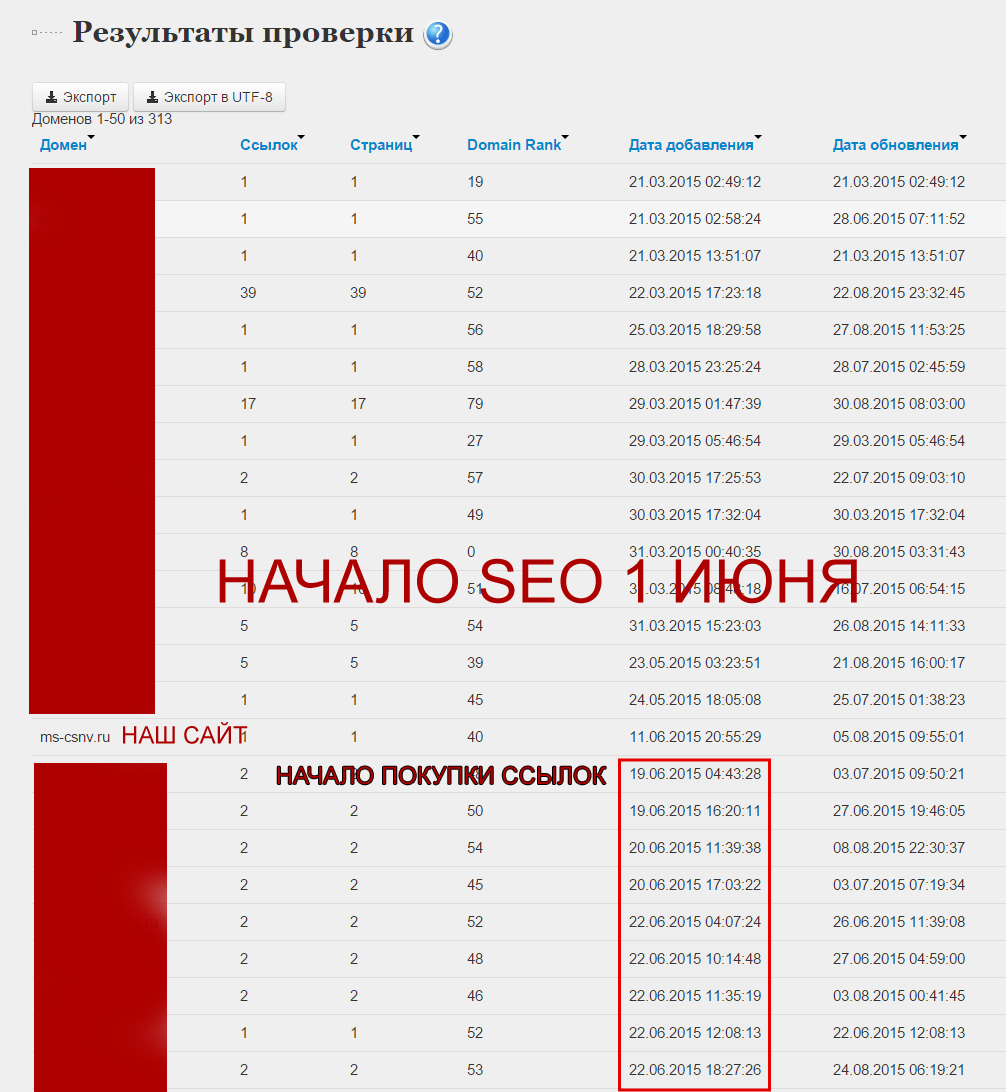1006x1092 pixels.
Task: Select update date 08.08.2015 22:30:37
Action: (899, 848)
